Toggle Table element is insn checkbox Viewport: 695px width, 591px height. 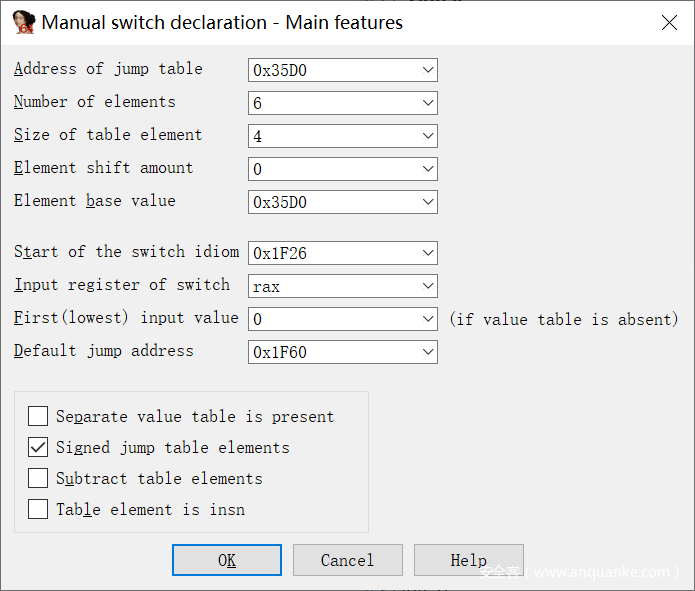38,509
